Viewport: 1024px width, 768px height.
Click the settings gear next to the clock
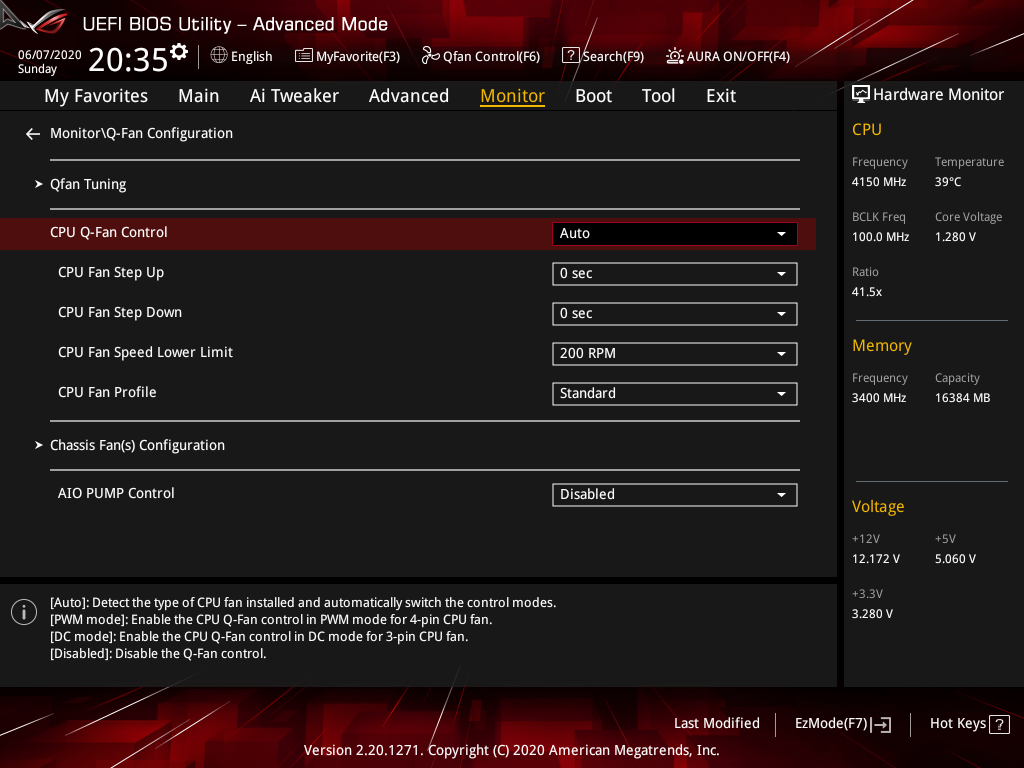tap(179, 52)
